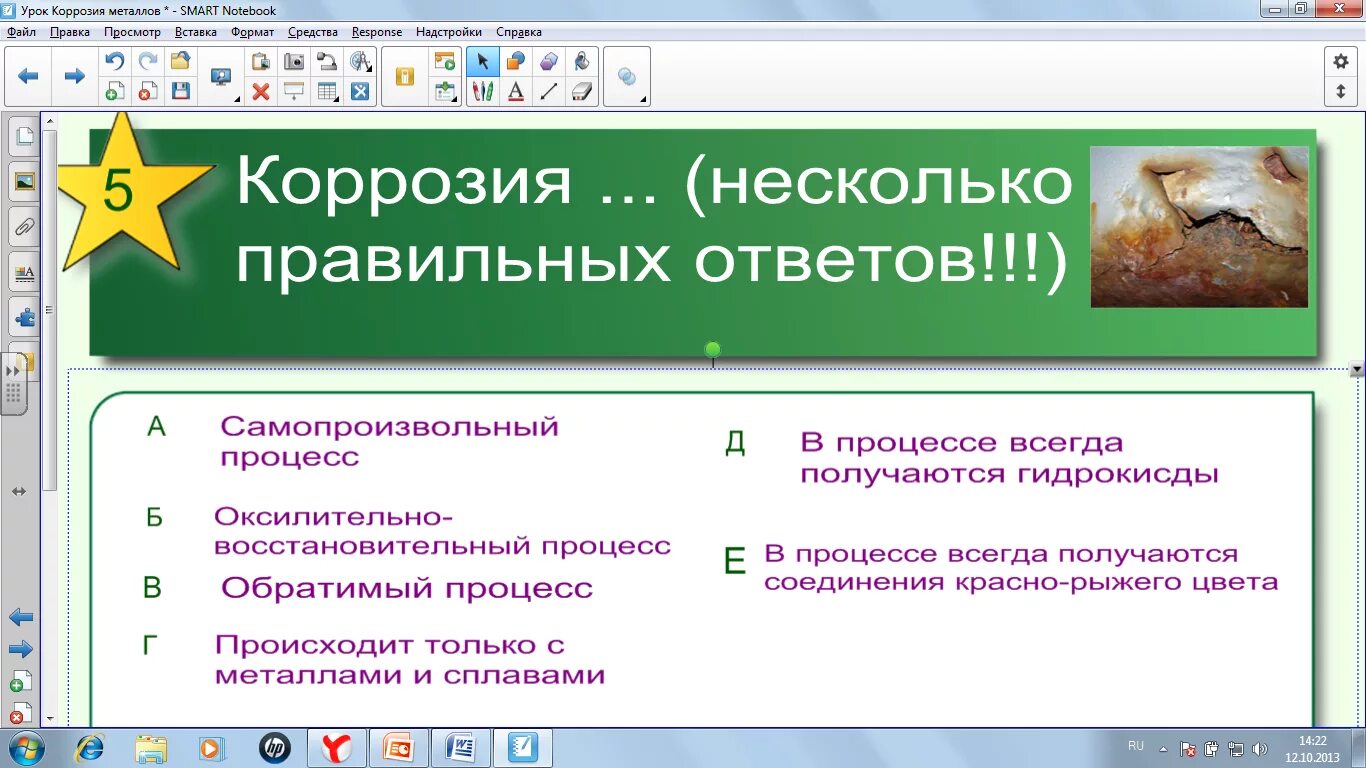Open the Файл menu
Viewport: 1366px width, 768px height.
[x=21, y=32]
